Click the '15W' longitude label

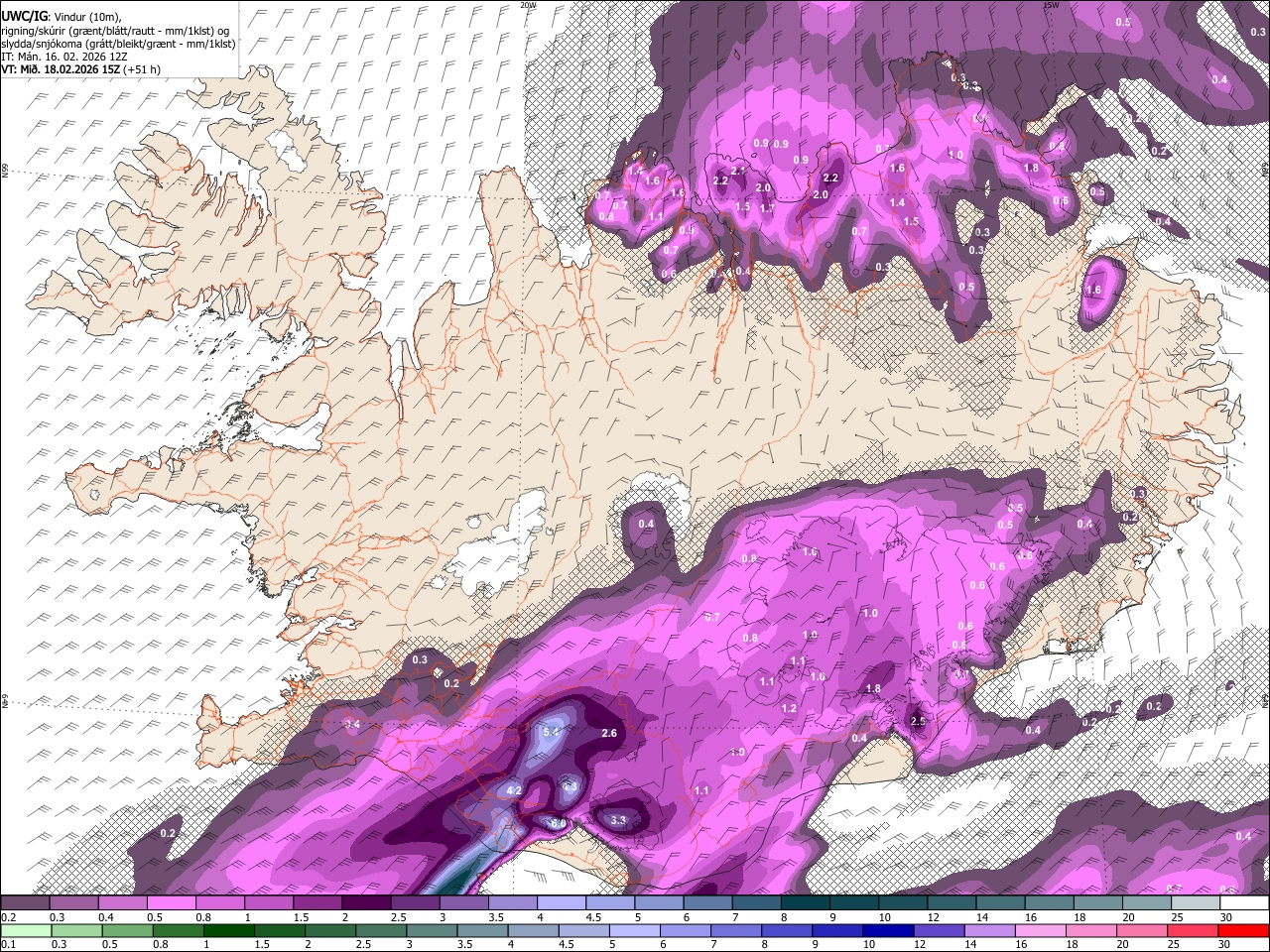[1051, 5]
